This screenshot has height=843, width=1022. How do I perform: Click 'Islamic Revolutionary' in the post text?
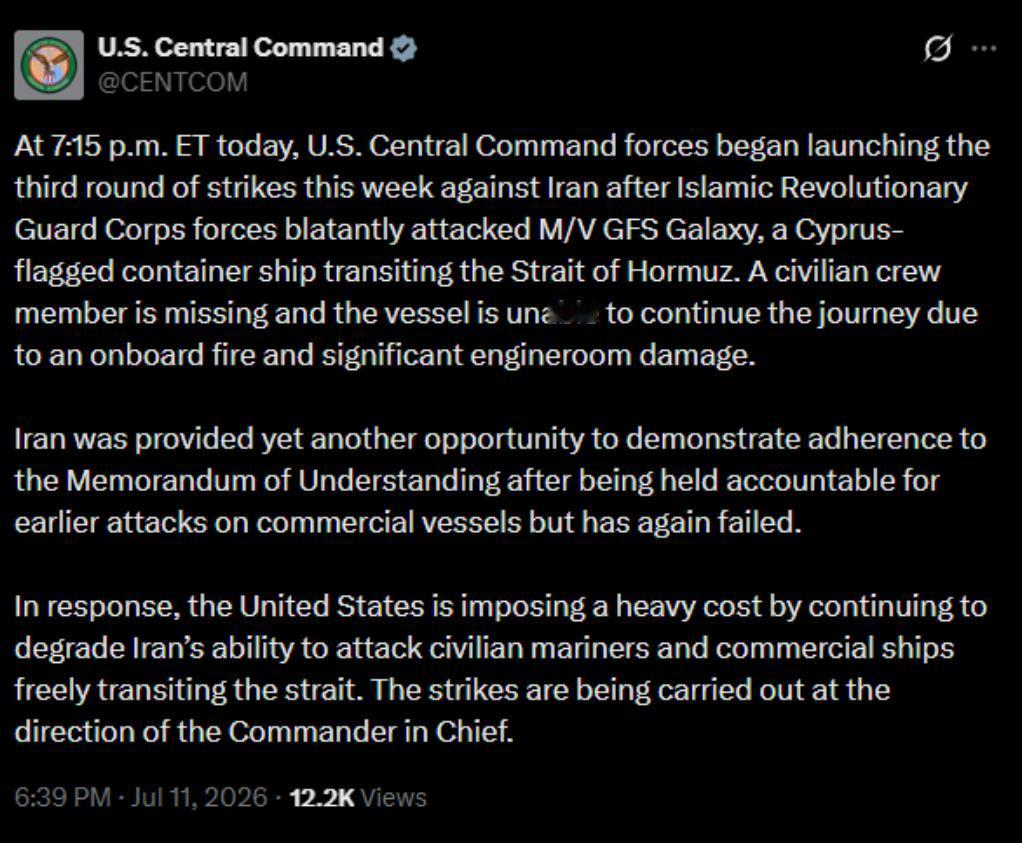[823, 188]
